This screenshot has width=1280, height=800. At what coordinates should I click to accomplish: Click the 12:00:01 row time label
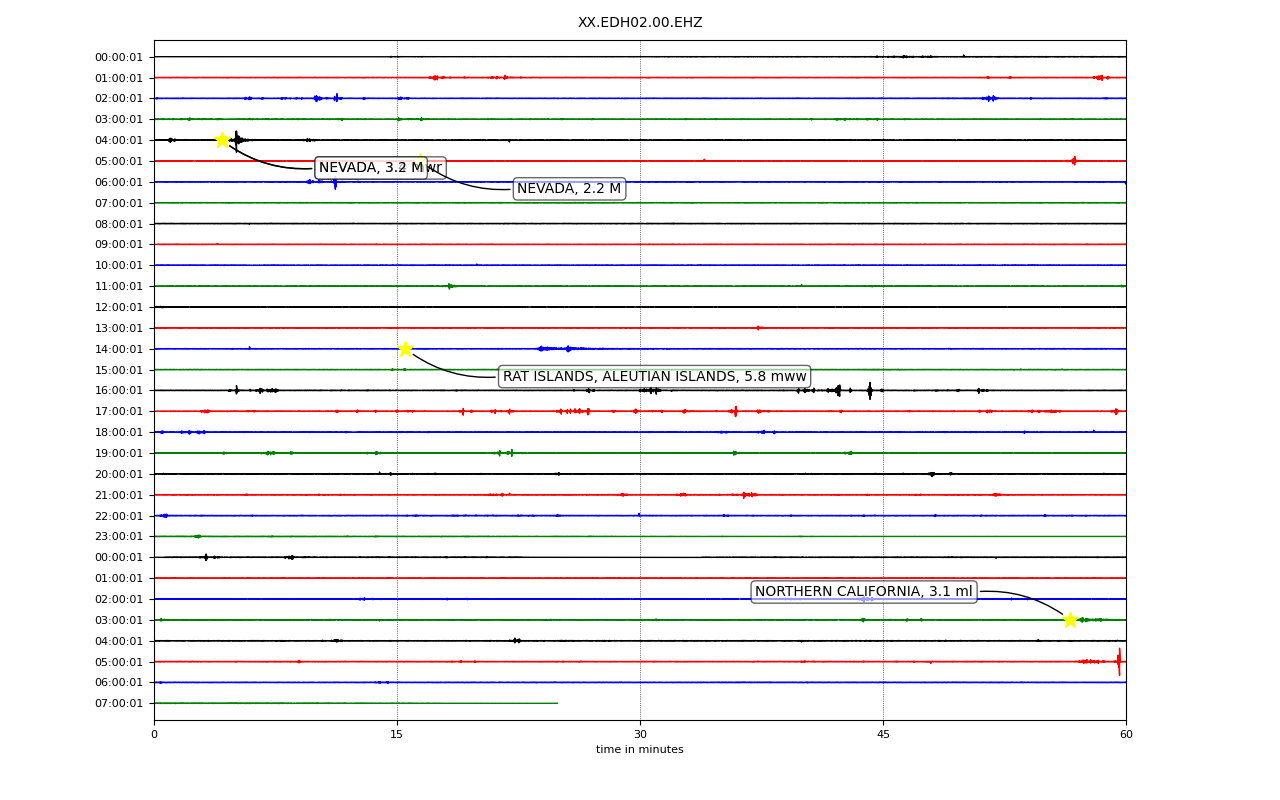(119, 307)
